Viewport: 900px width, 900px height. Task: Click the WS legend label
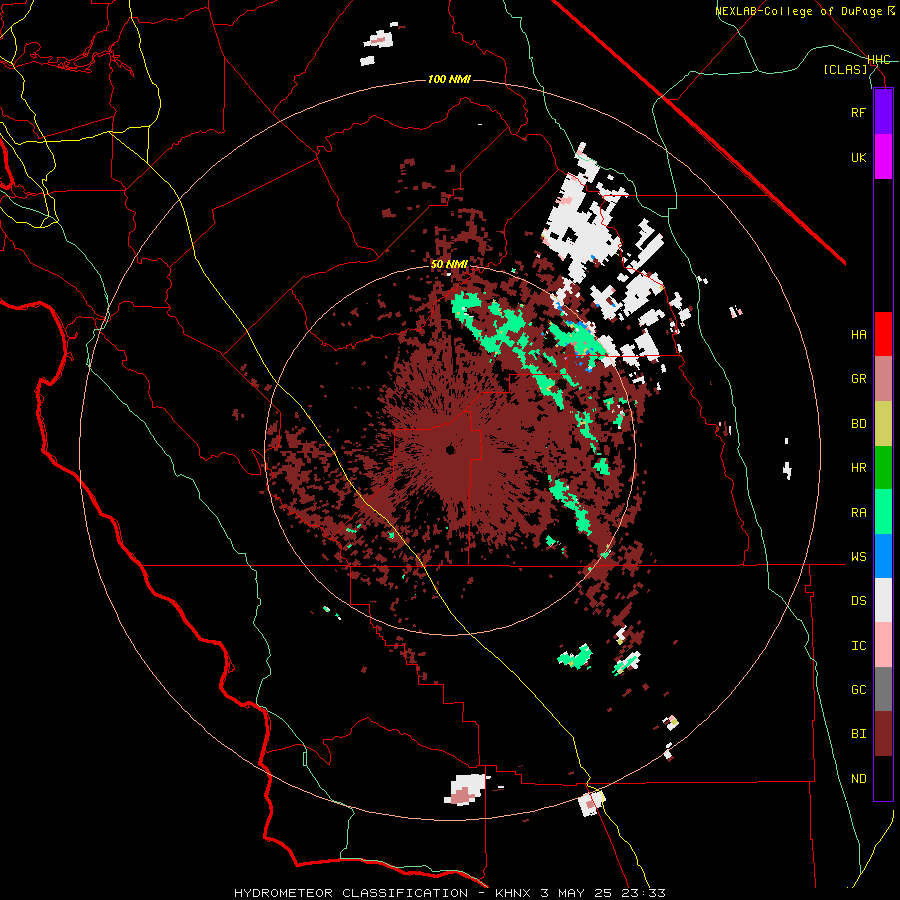click(858, 557)
